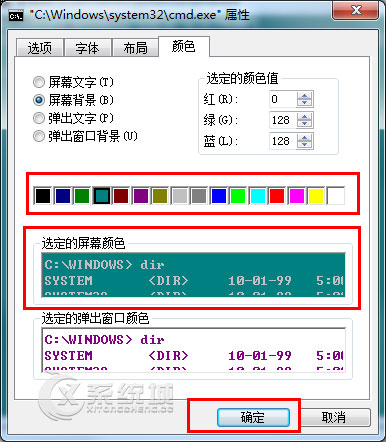Click the teal 选定的屏幕颜色 preview box
This screenshot has height=442, width=386.
193,275
